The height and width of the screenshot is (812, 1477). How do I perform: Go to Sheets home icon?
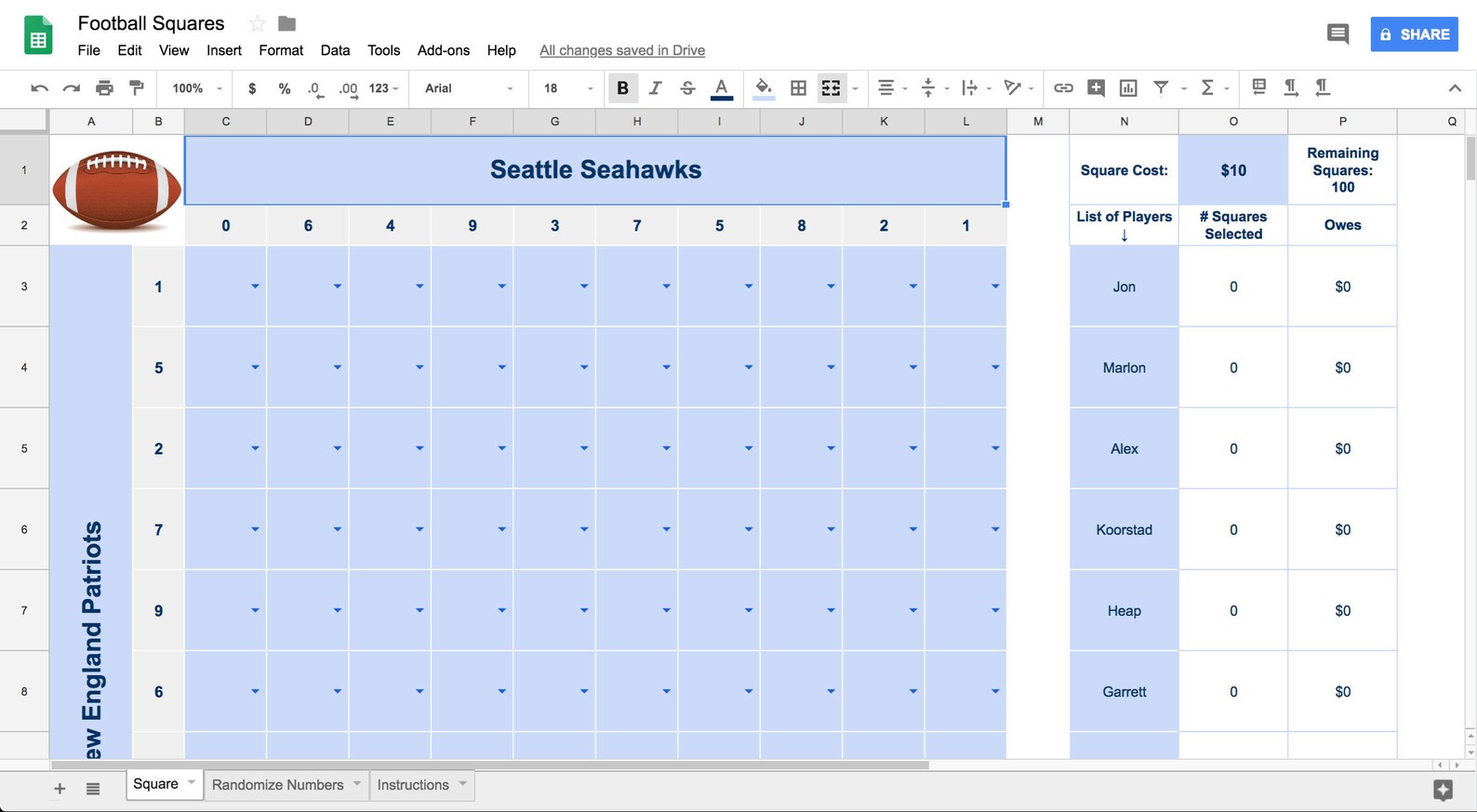coord(37,35)
